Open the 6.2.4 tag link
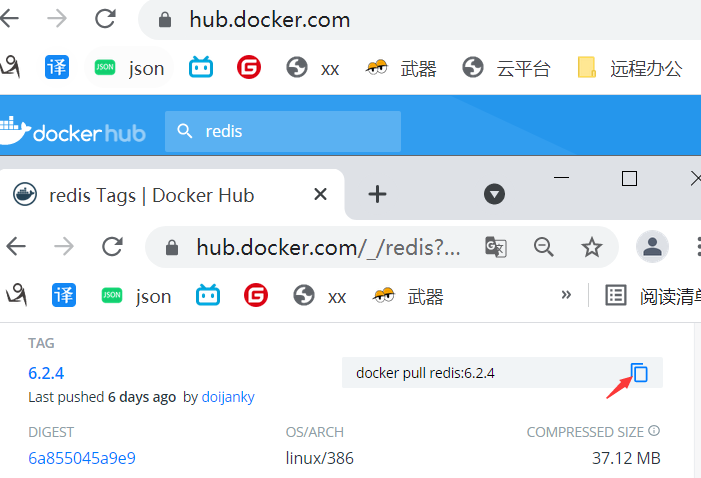Screen dimensions: 701x478 click(46, 373)
